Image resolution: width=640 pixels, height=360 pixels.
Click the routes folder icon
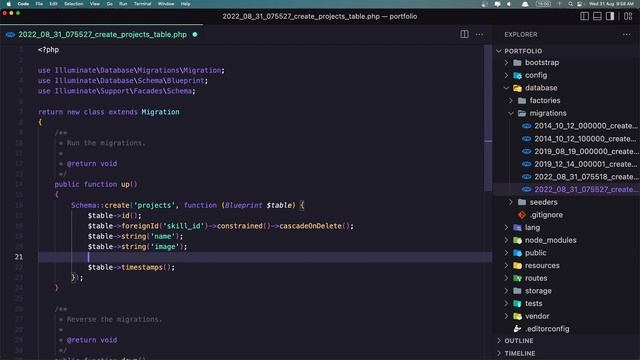click(x=517, y=278)
